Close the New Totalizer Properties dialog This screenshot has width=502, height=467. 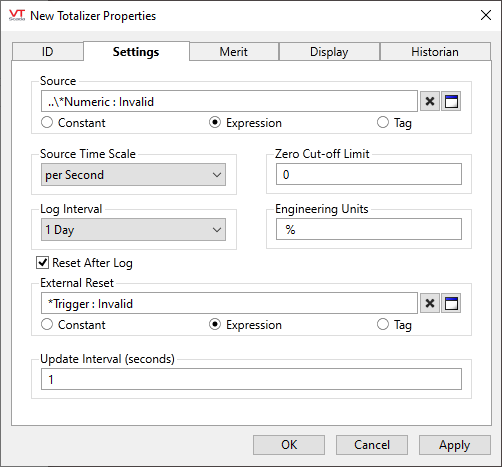486,15
